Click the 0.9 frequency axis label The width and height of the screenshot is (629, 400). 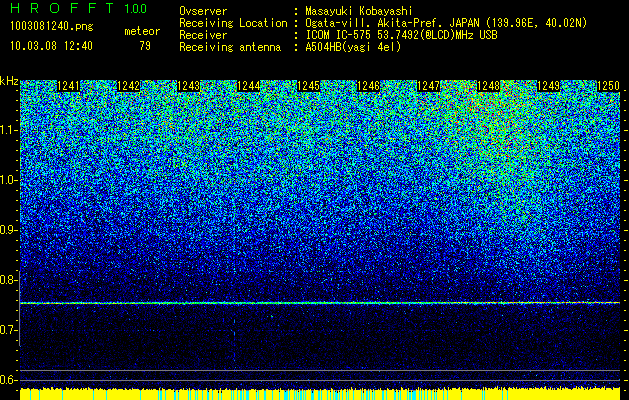pyautogui.click(x=9, y=230)
